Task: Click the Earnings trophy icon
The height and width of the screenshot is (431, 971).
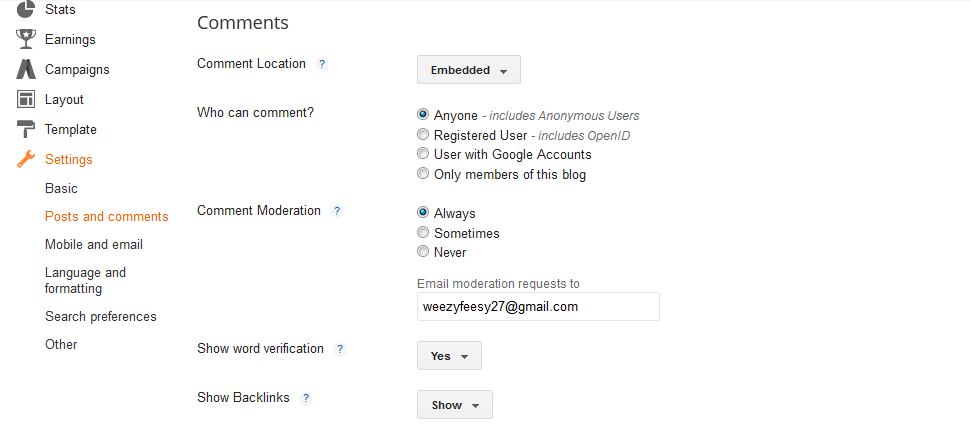Action: 26,39
